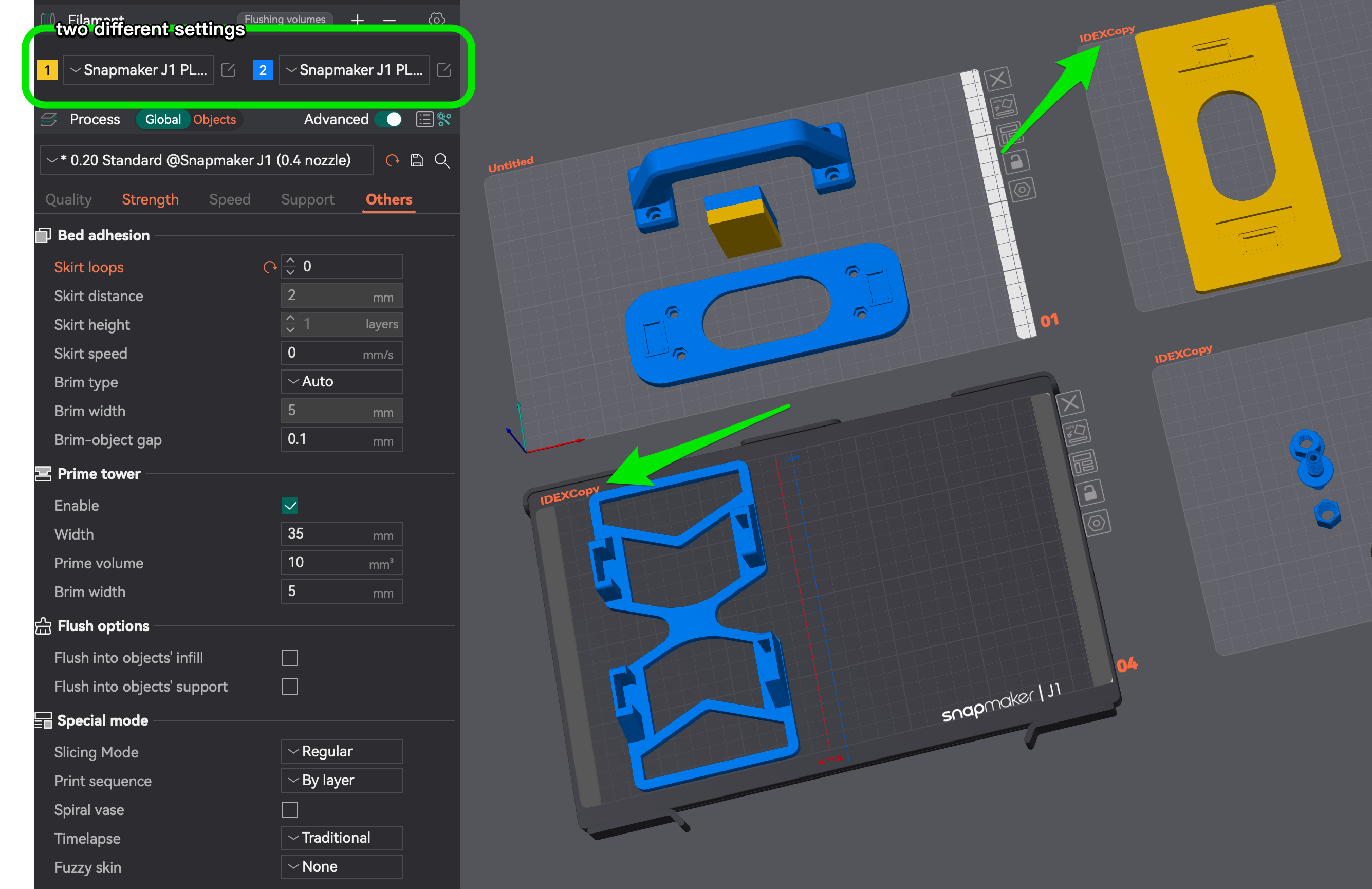This screenshot has width=1372, height=889.
Task: Increase Skirt loops with the up stepper
Action: pyautogui.click(x=290, y=261)
